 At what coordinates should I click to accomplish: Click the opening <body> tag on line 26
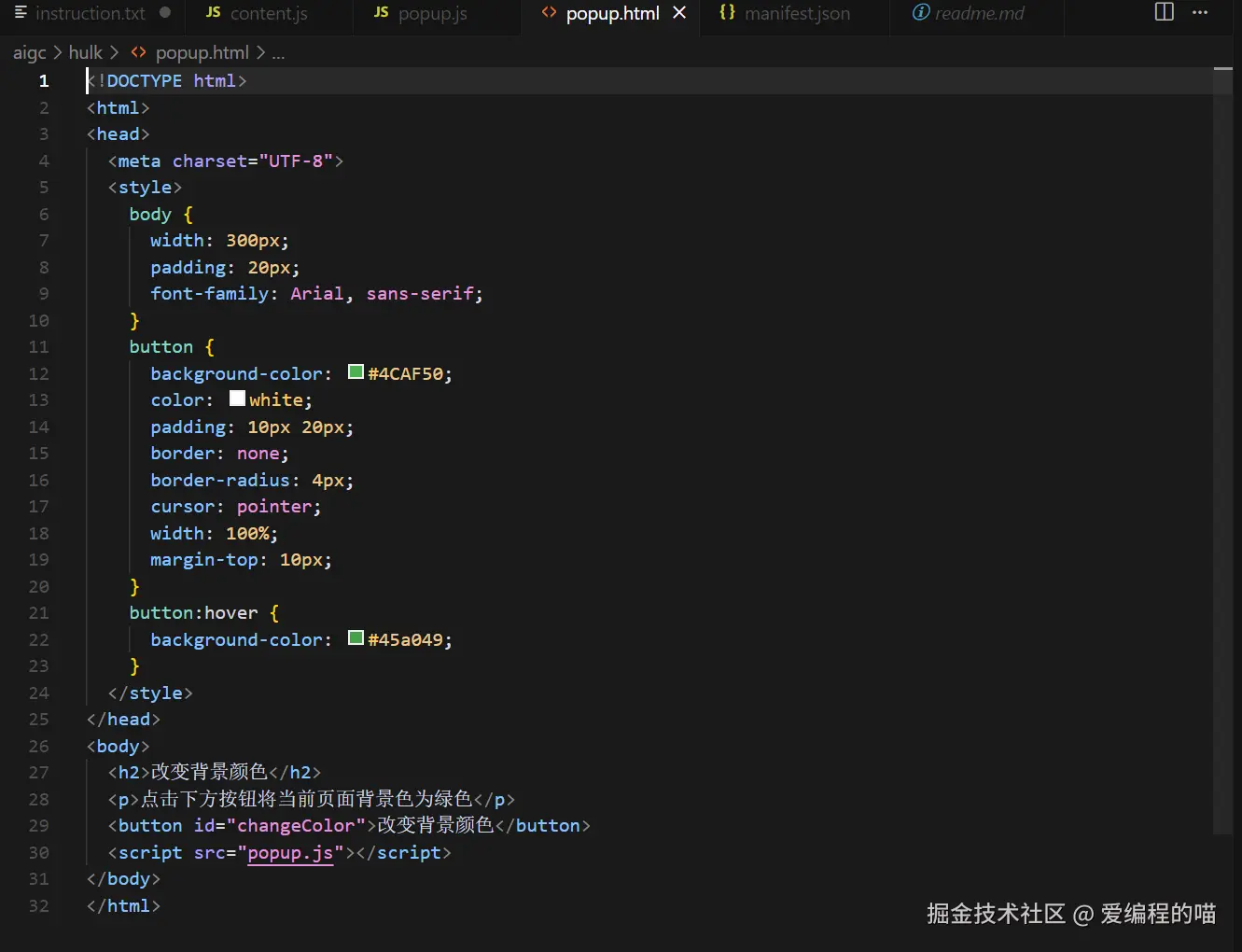coord(118,747)
